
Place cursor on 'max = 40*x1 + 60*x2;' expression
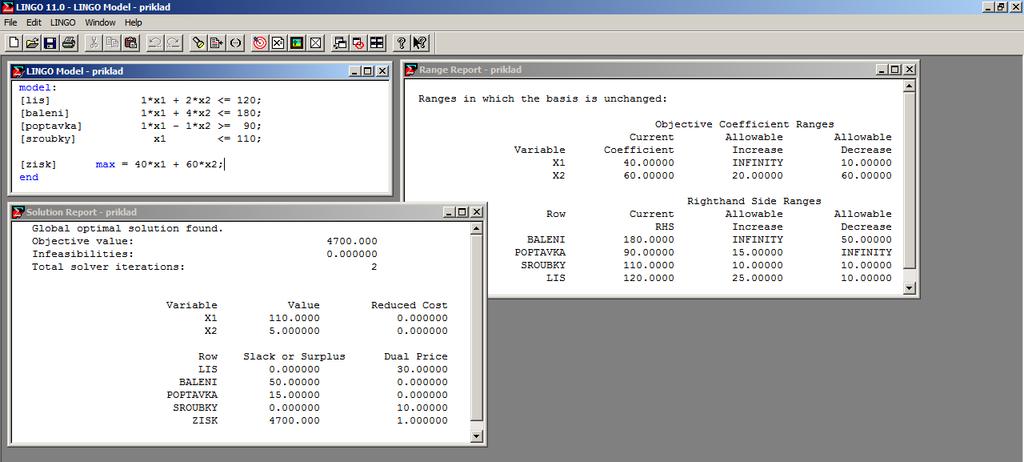160,165
